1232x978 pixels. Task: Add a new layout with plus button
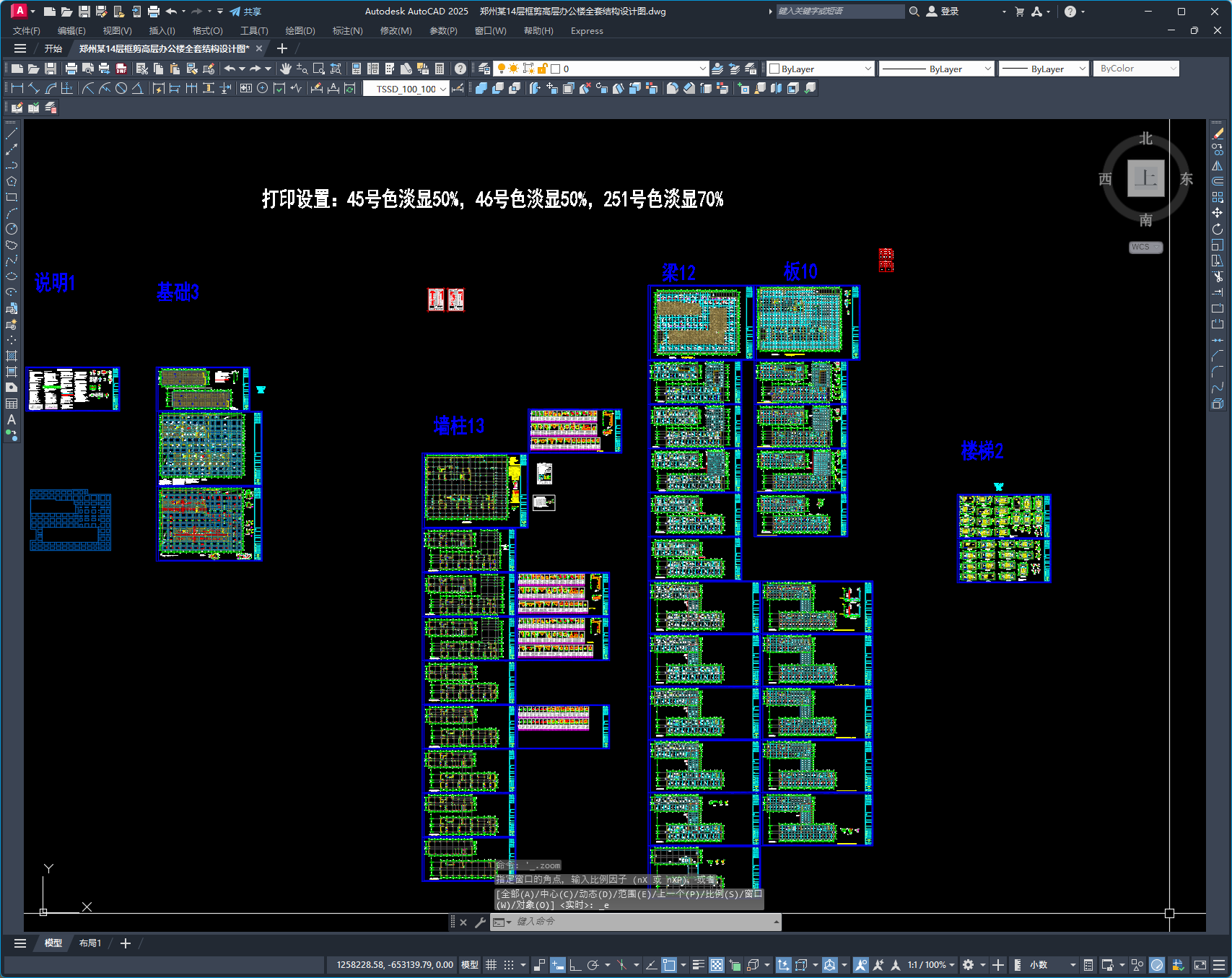coord(126,943)
